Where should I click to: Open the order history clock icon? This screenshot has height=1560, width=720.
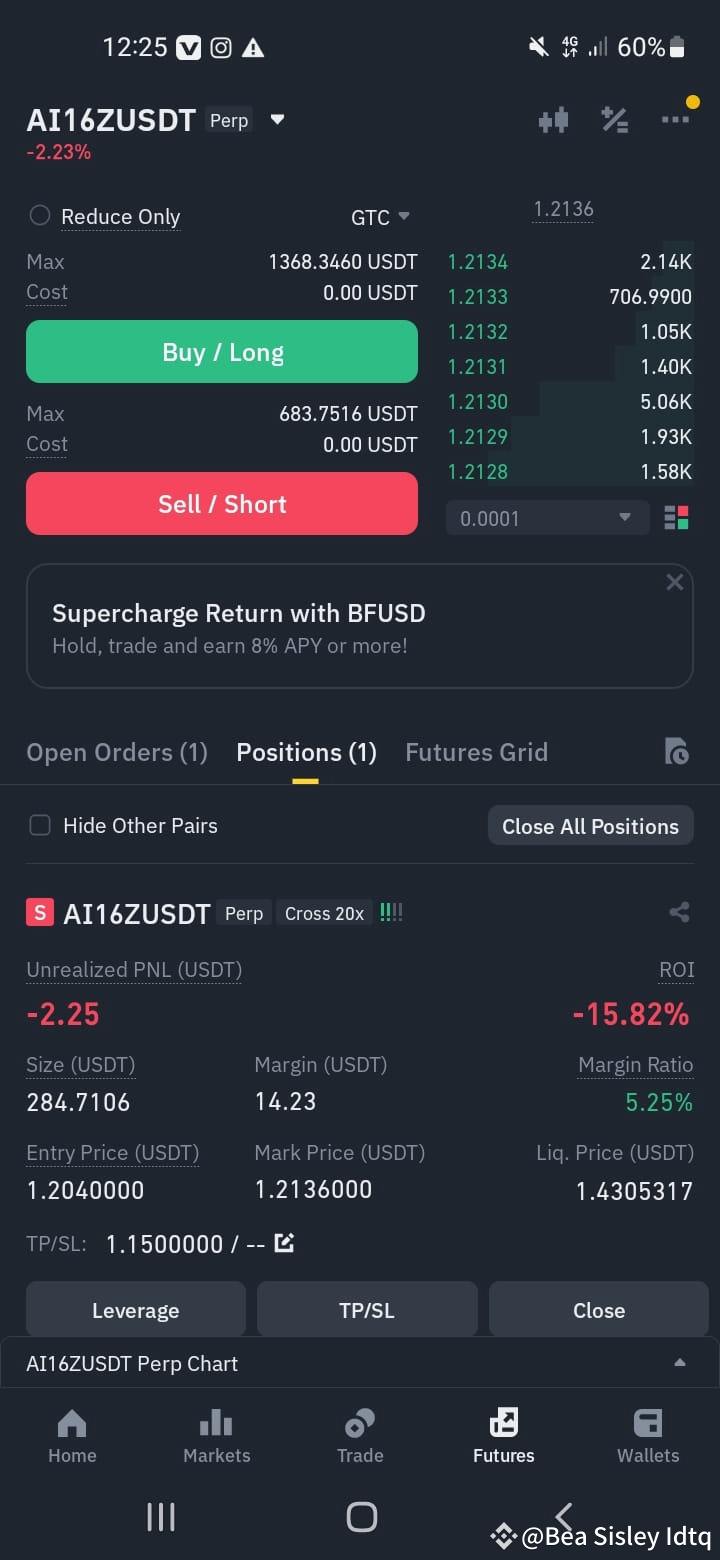coord(677,752)
